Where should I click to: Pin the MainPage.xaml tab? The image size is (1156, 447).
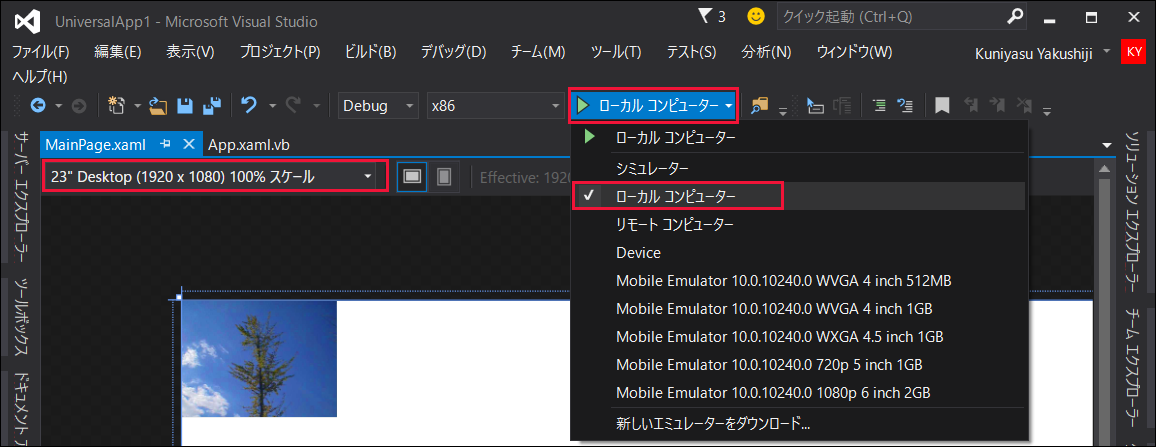click(x=165, y=144)
